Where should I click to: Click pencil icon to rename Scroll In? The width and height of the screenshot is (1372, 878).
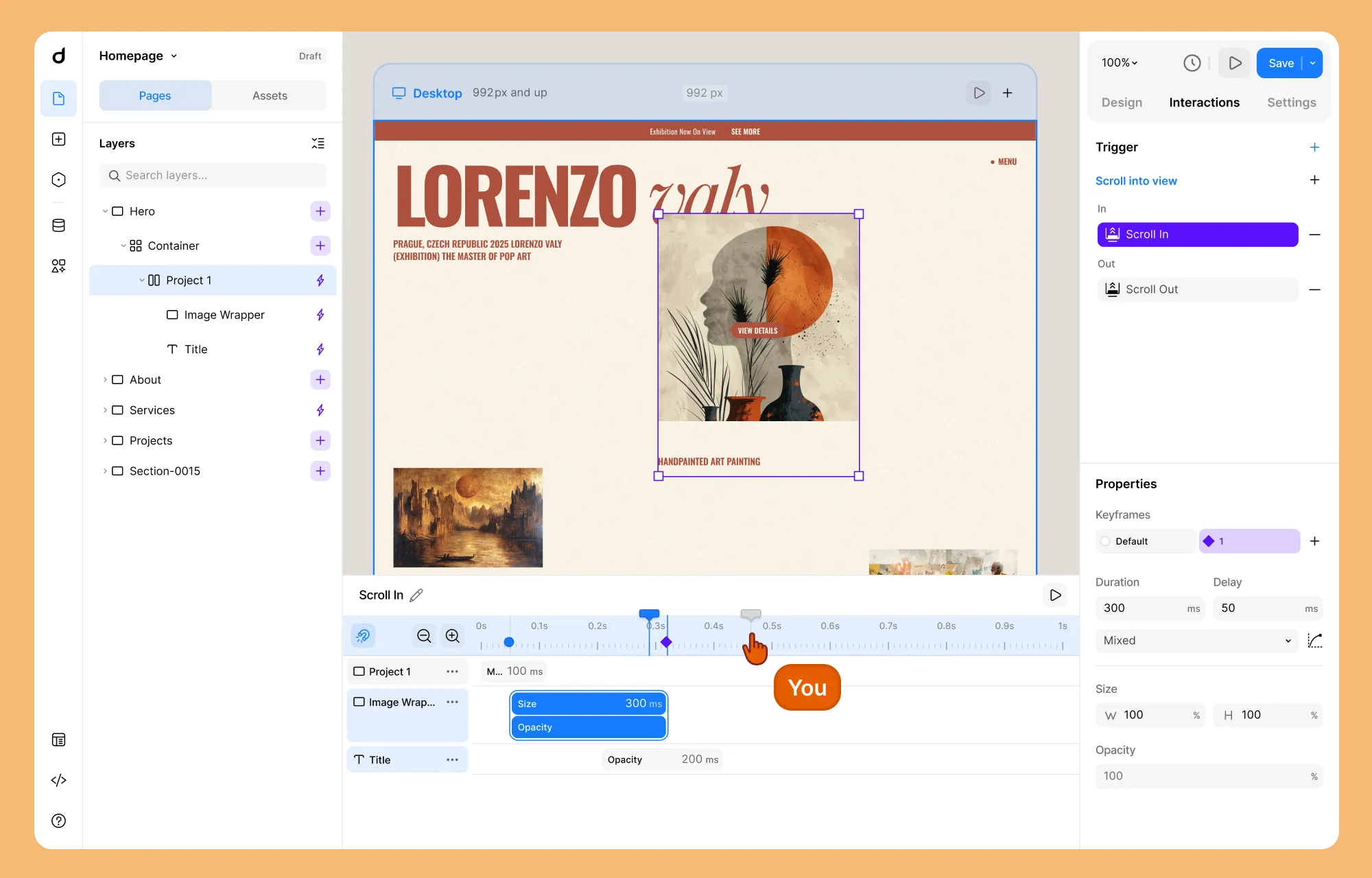[x=416, y=595]
